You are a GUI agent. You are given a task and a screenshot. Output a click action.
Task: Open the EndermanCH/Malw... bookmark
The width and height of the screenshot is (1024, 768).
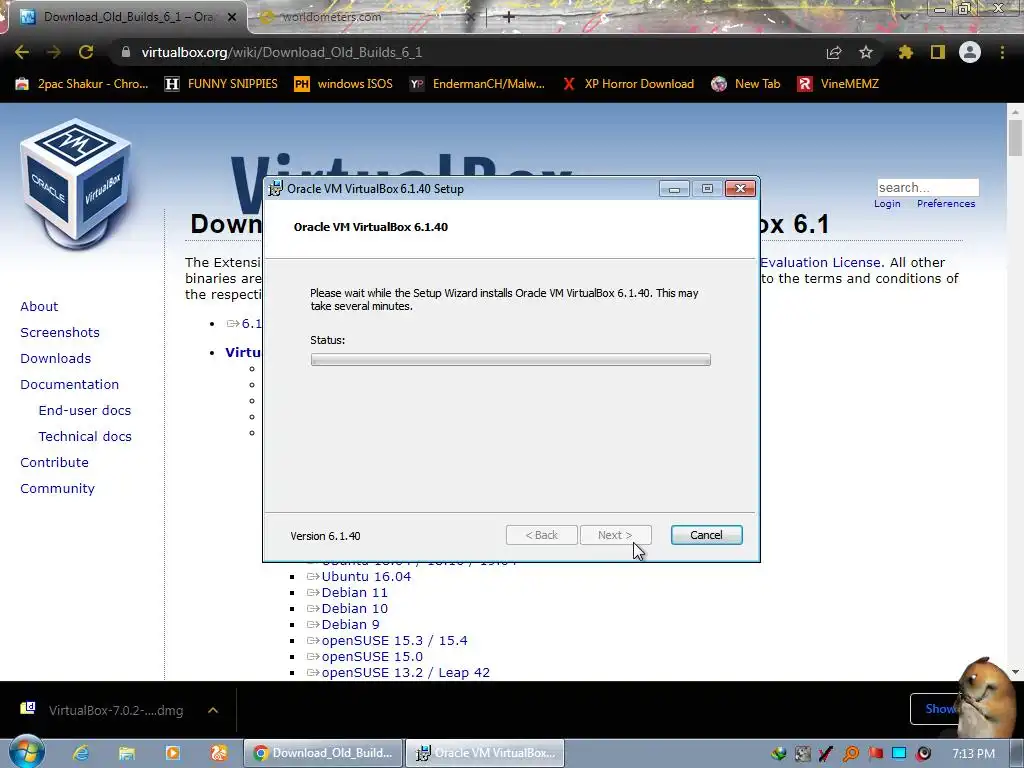click(477, 84)
